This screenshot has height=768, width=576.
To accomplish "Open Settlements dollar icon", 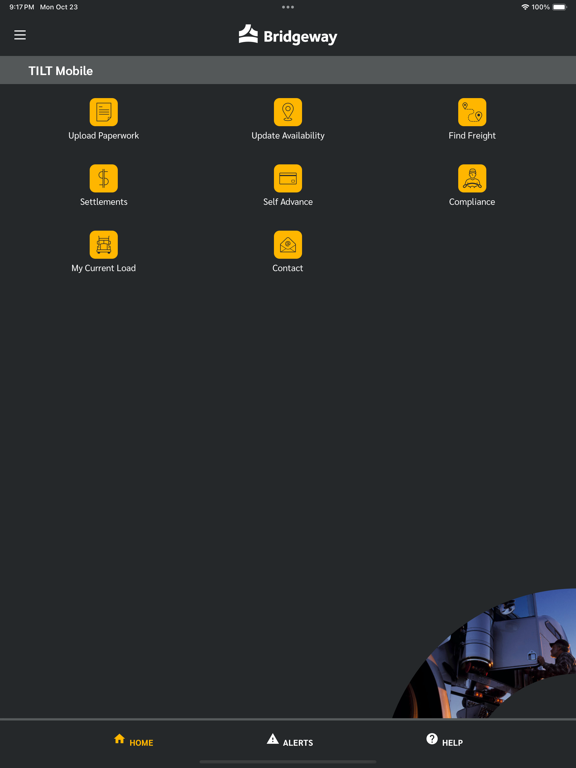I will point(103,178).
